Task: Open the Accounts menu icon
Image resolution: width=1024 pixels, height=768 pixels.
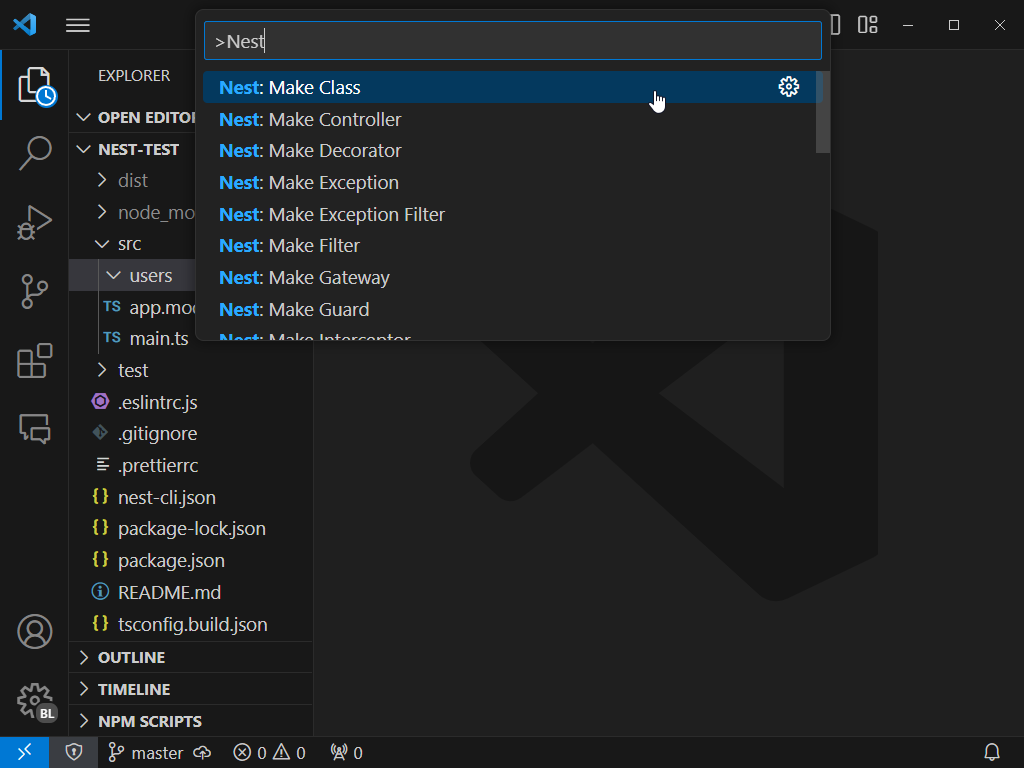Action: coord(35,632)
